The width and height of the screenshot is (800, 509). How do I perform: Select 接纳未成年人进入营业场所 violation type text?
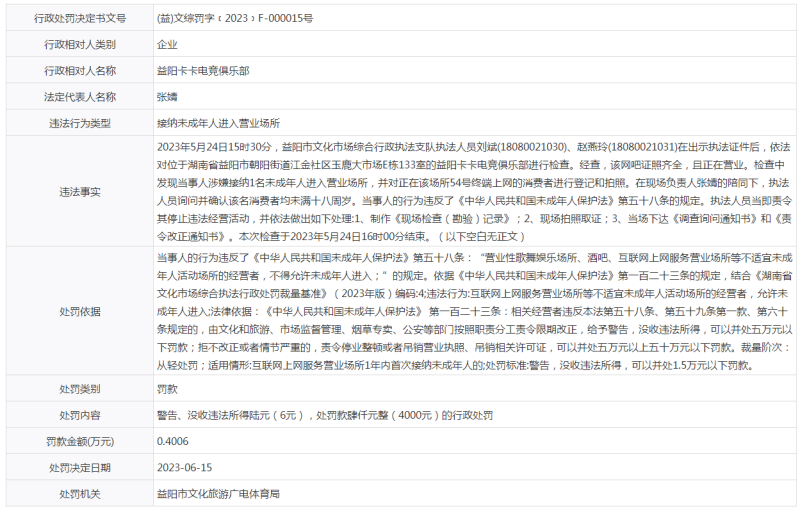pyautogui.click(x=216, y=123)
